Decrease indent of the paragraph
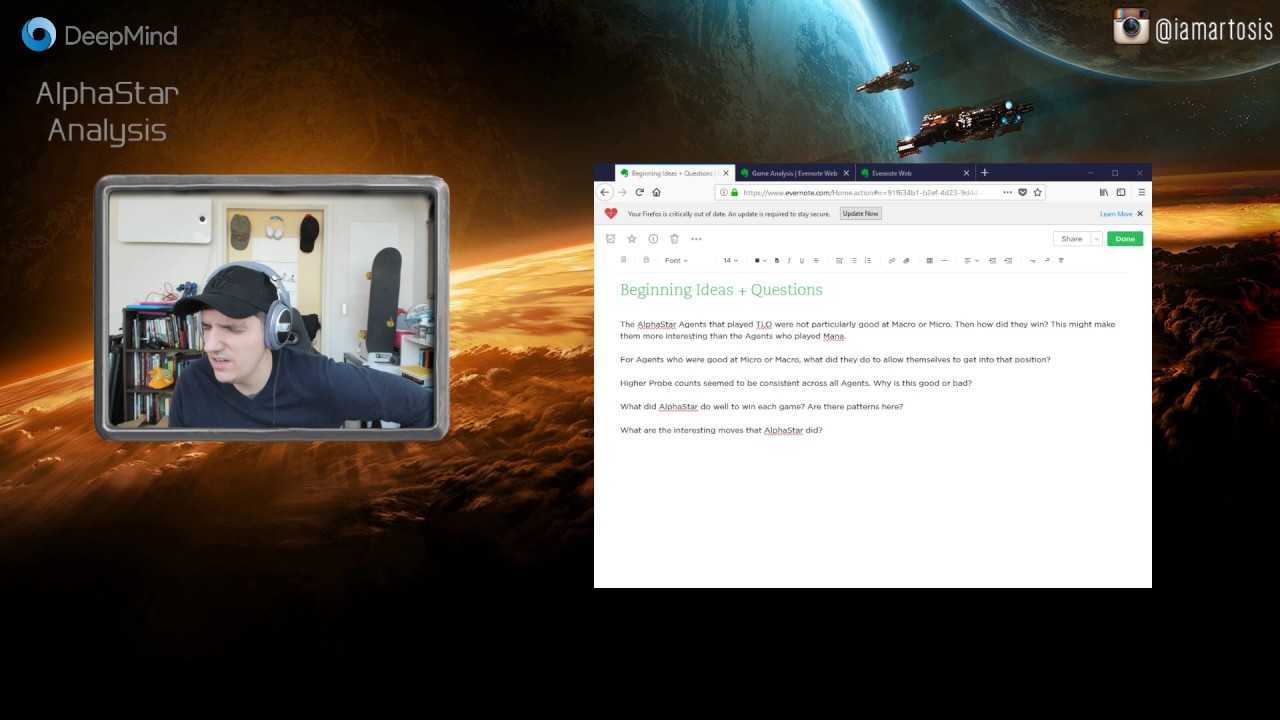The height and width of the screenshot is (720, 1280). (1008, 260)
